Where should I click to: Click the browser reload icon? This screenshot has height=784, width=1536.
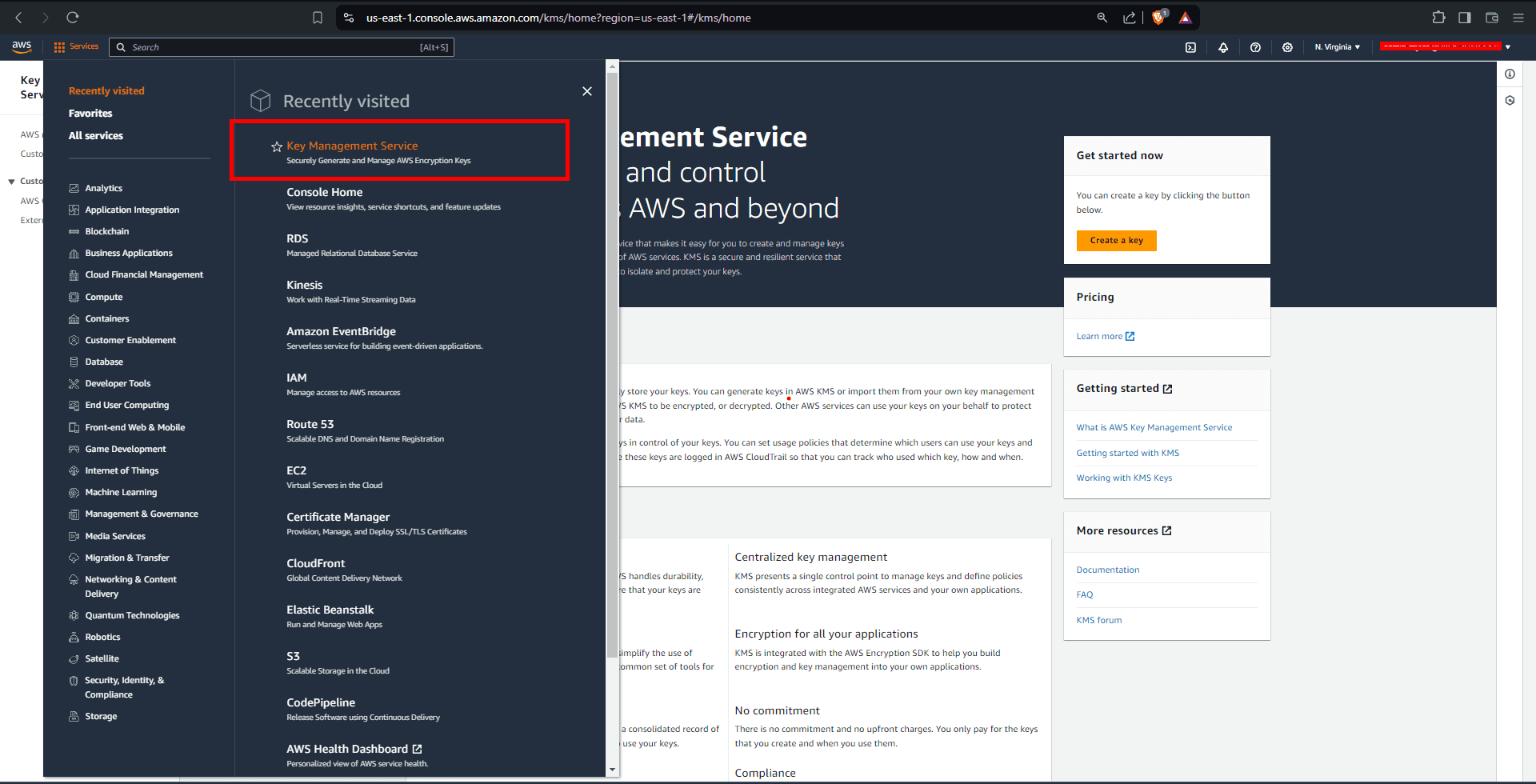[x=73, y=18]
